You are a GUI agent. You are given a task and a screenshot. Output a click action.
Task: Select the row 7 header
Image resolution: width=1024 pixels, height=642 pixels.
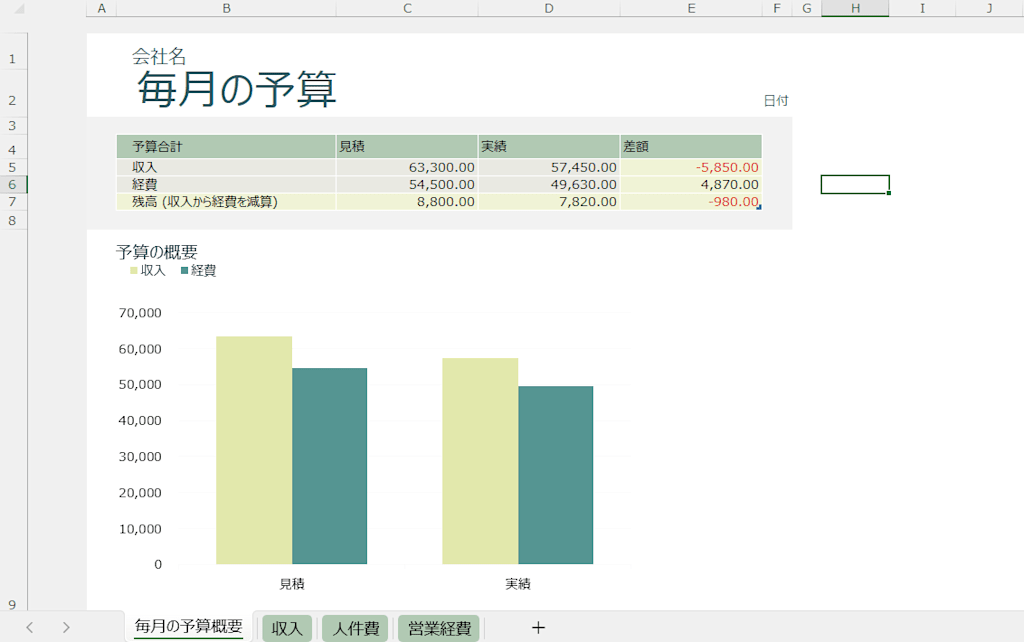point(13,201)
